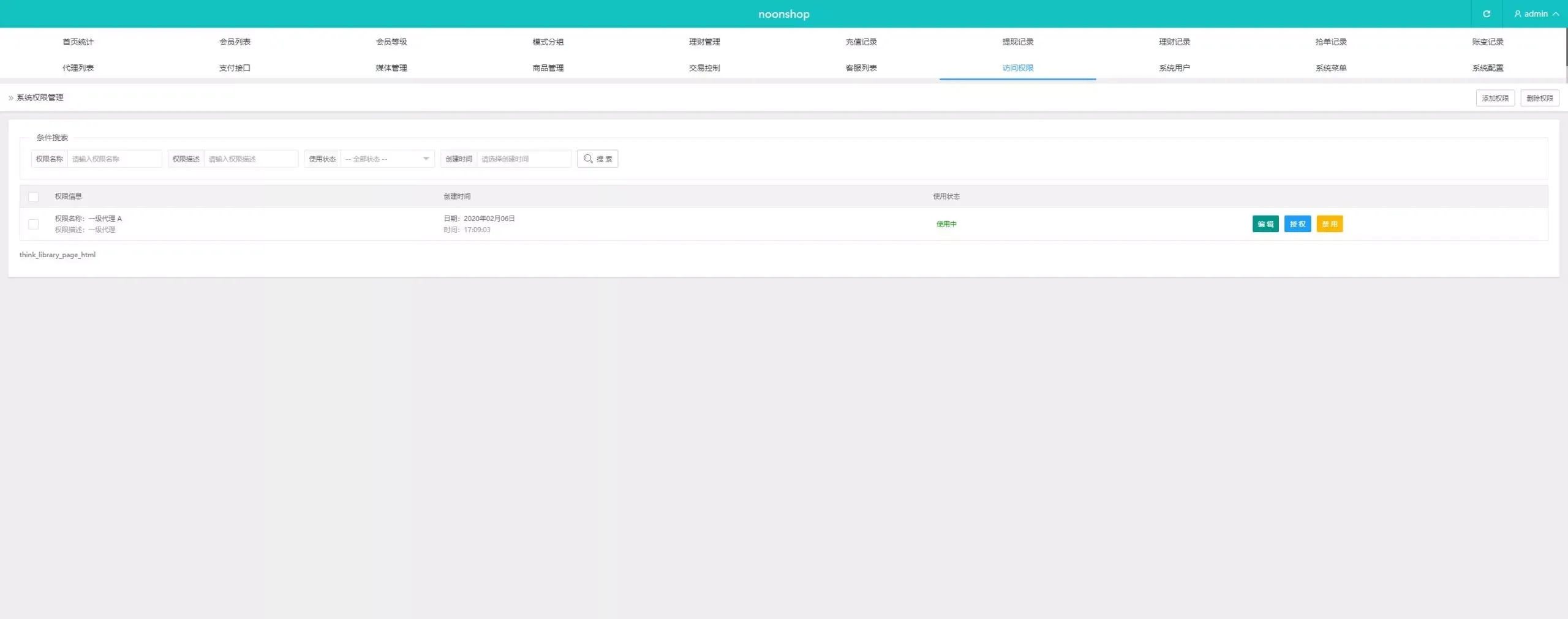Image resolution: width=1568 pixels, height=619 pixels.
Task: Click 授权 for 一级代理 A
Action: point(1297,224)
